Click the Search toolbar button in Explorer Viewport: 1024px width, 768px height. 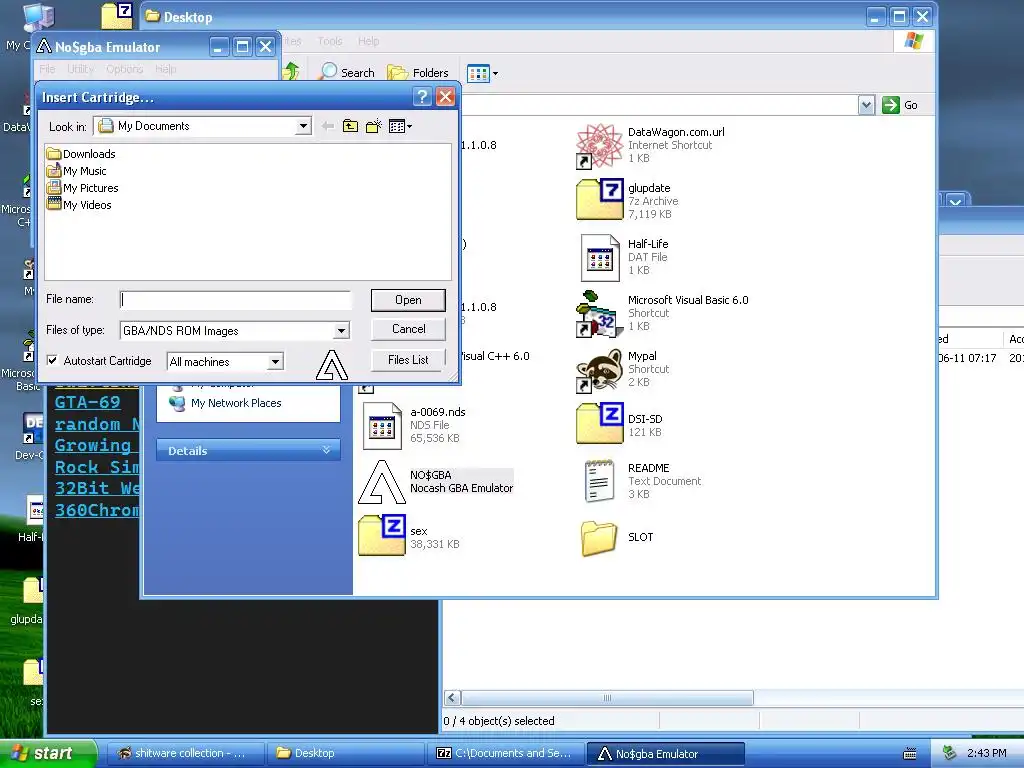tap(346, 72)
